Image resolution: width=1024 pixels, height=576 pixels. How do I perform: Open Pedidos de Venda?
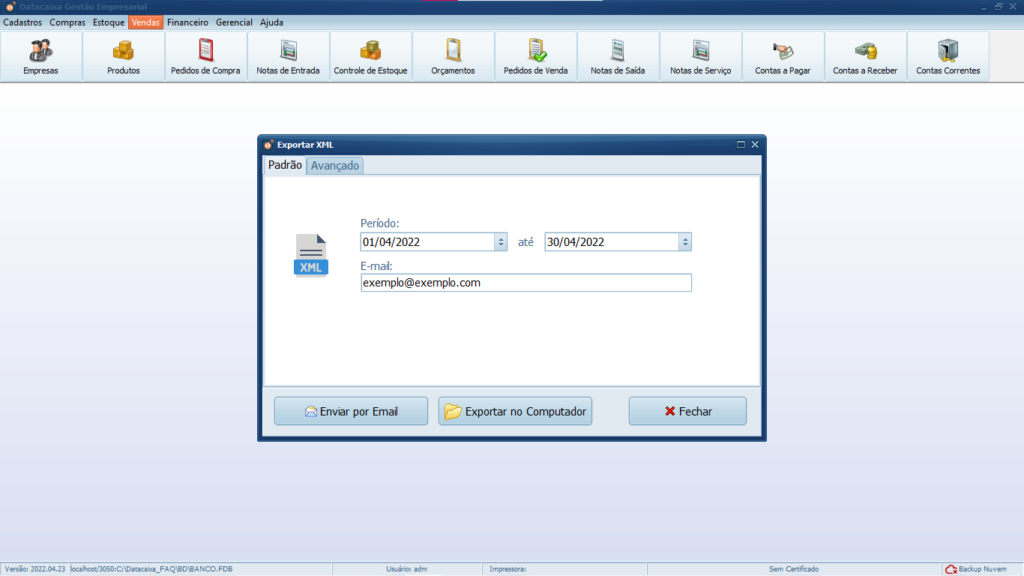pyautogui.click(x=535, y=56)
